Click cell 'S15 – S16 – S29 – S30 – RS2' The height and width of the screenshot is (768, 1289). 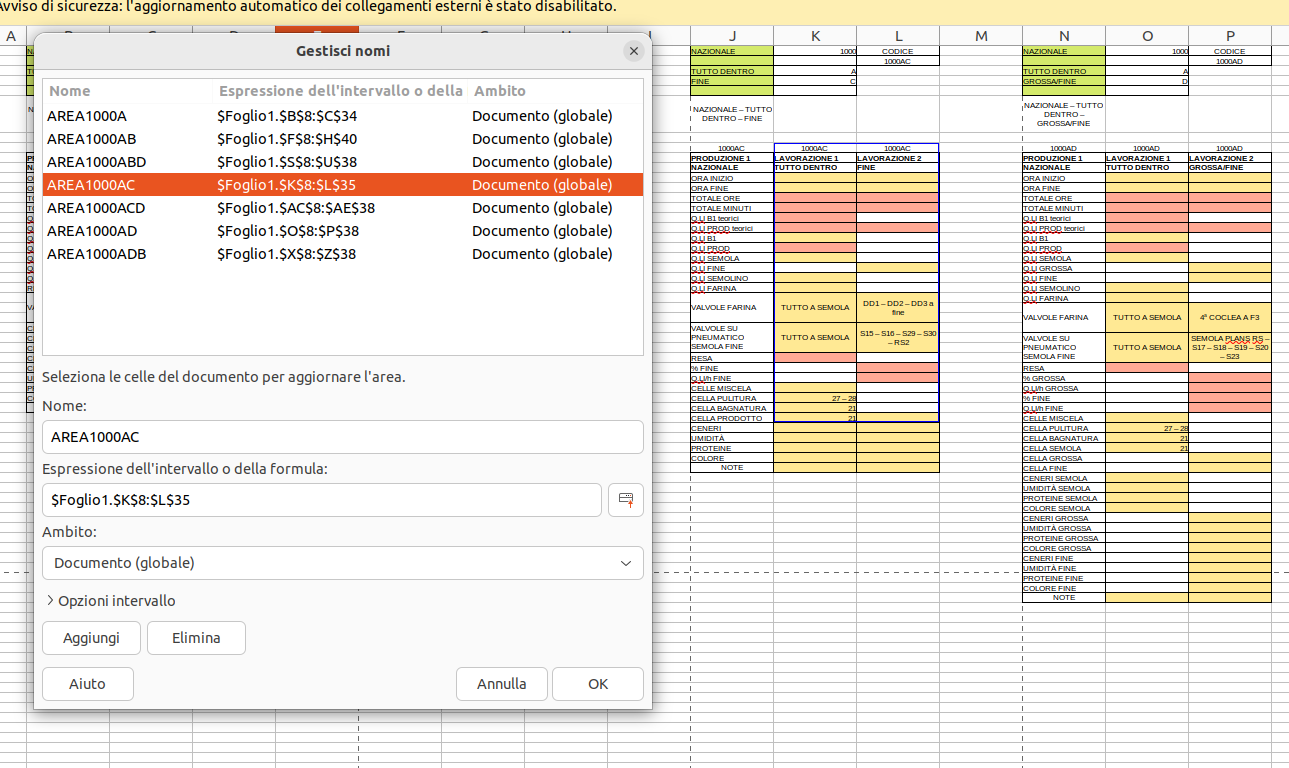point(898,337)
